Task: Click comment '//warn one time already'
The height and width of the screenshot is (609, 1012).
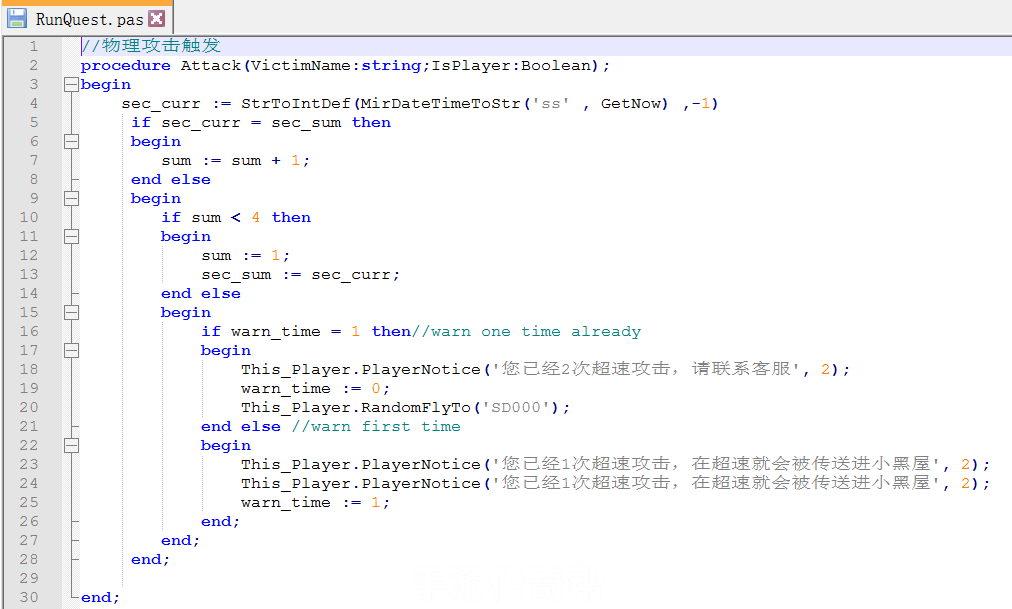Action: [x=526, y=332]
